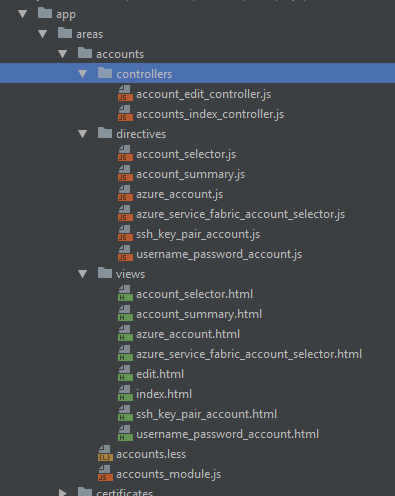
Task: Select the areas folder label
Action: point(90,34)
